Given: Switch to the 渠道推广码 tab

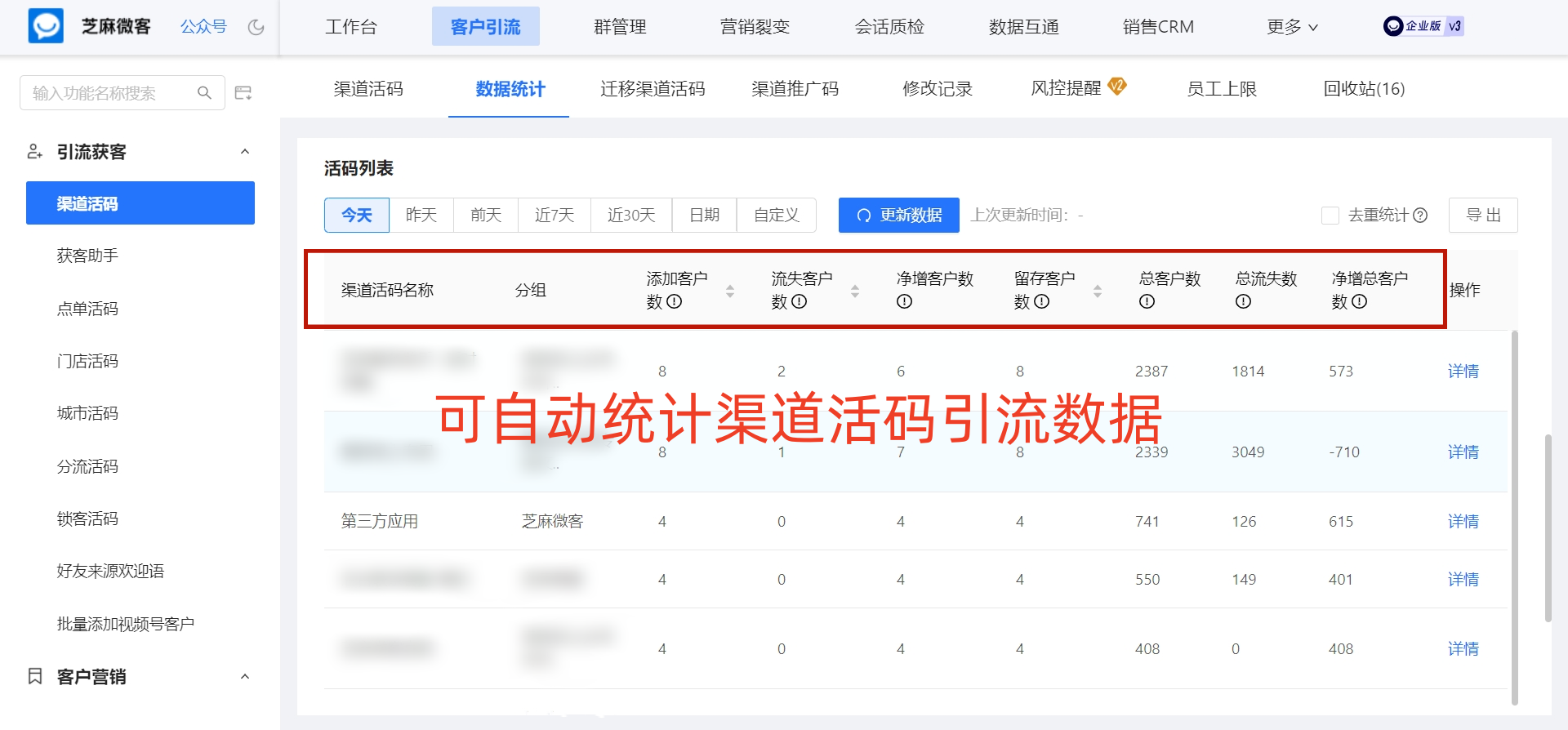Looking at the screenshot, I should pyautogui.click(x=795, y=88).
